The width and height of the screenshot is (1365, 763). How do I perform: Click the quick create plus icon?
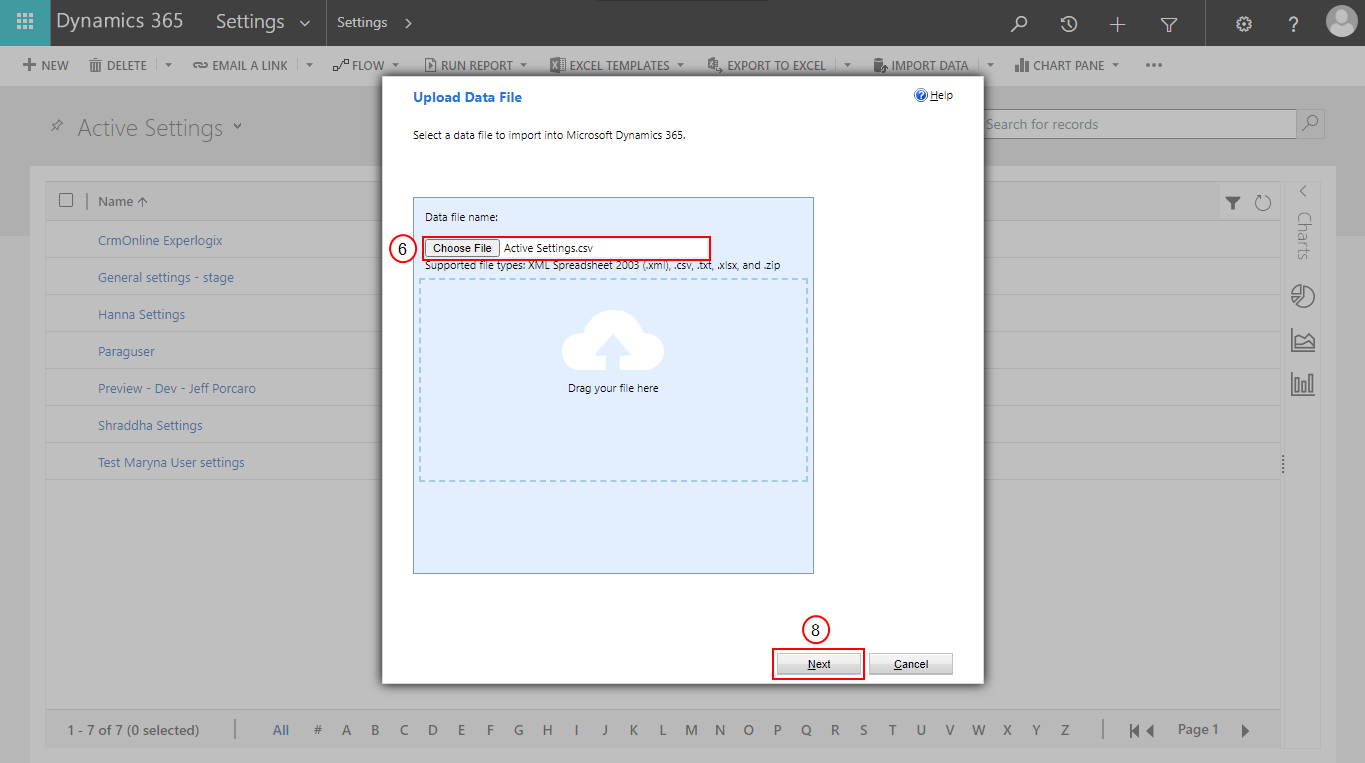tap(1118, 24)
